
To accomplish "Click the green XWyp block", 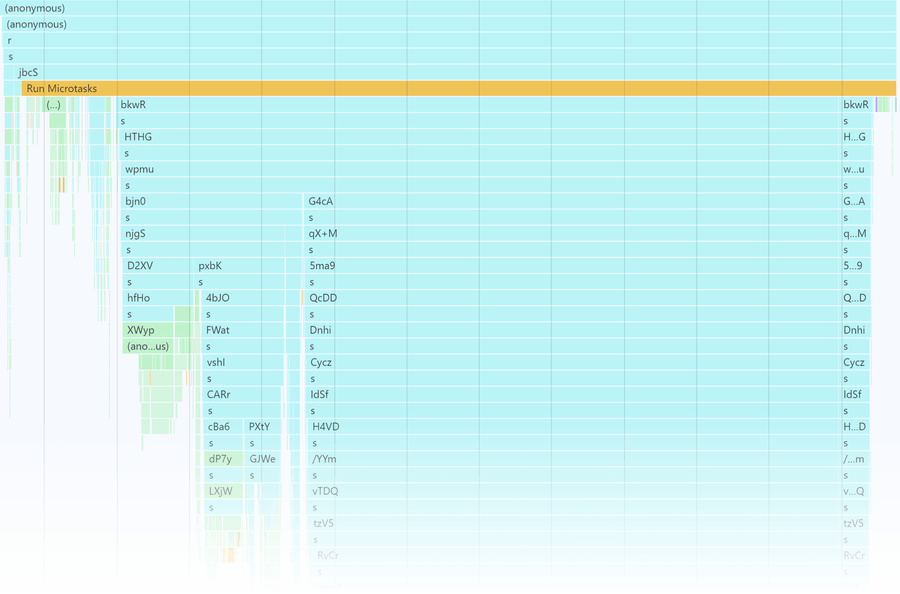I will [148, 330].
